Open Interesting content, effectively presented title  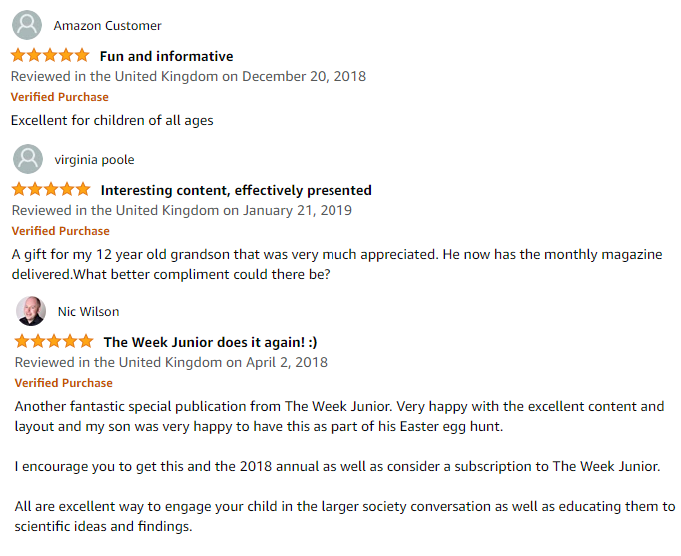point(236,190)
